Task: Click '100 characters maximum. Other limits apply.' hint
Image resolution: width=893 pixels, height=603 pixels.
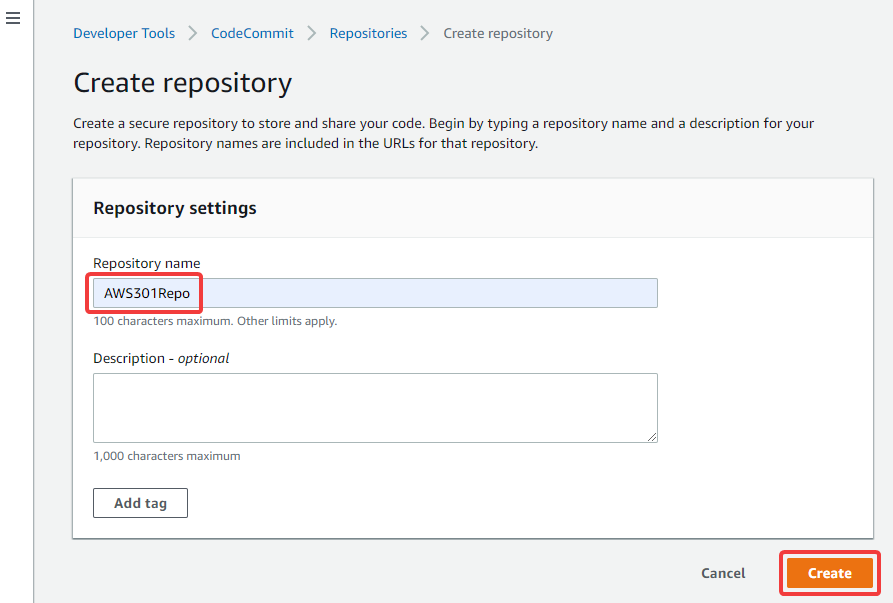Action: [215, 321]
